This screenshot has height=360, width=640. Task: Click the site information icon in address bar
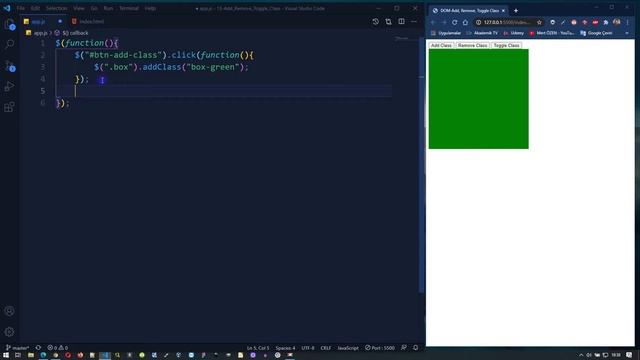point(478,22)
